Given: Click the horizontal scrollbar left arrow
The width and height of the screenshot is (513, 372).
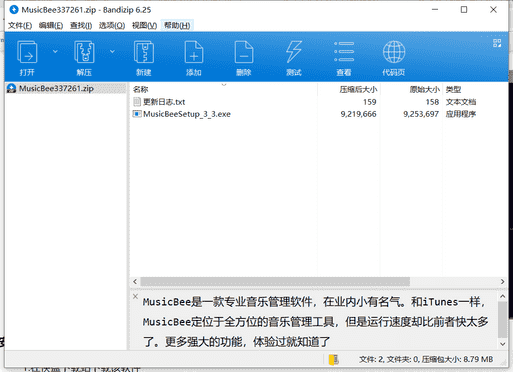Looking at the screenshot, I should [x=135, y=282].
